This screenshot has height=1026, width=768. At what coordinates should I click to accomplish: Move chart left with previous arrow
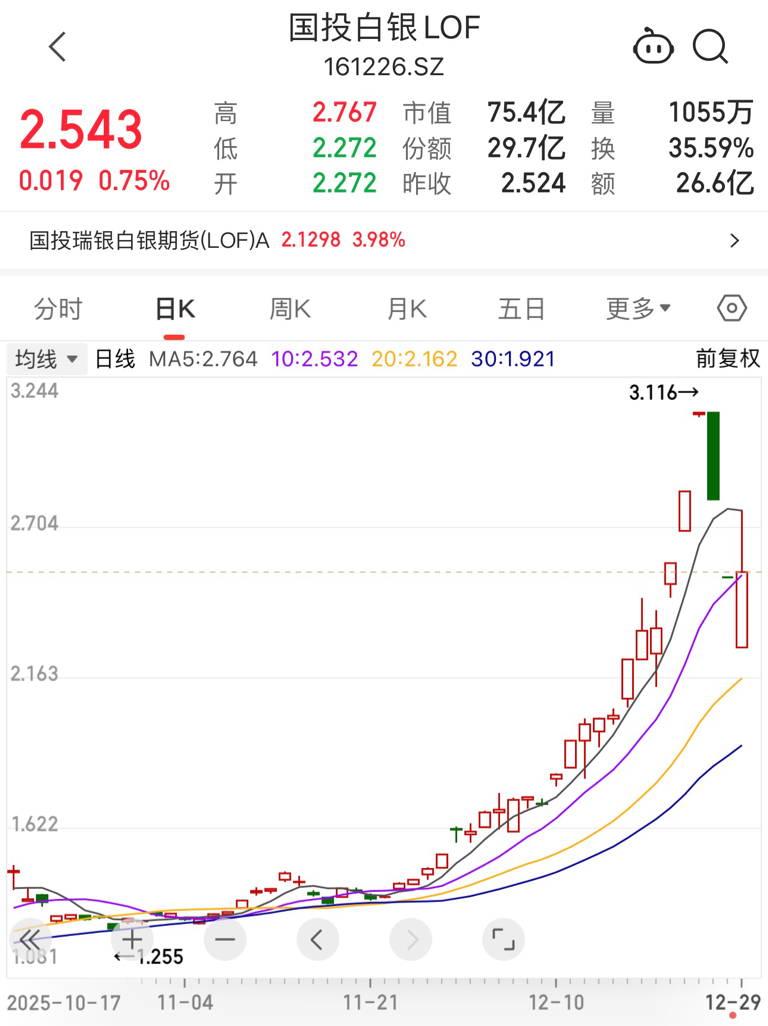tap(317, 940)
